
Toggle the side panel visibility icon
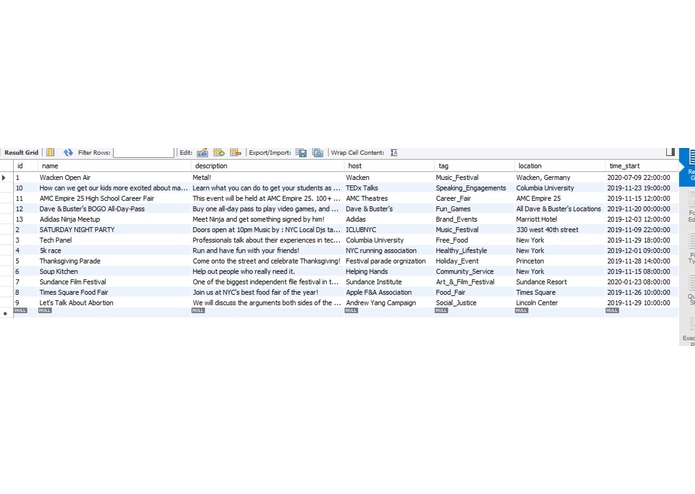pos(670,152)
